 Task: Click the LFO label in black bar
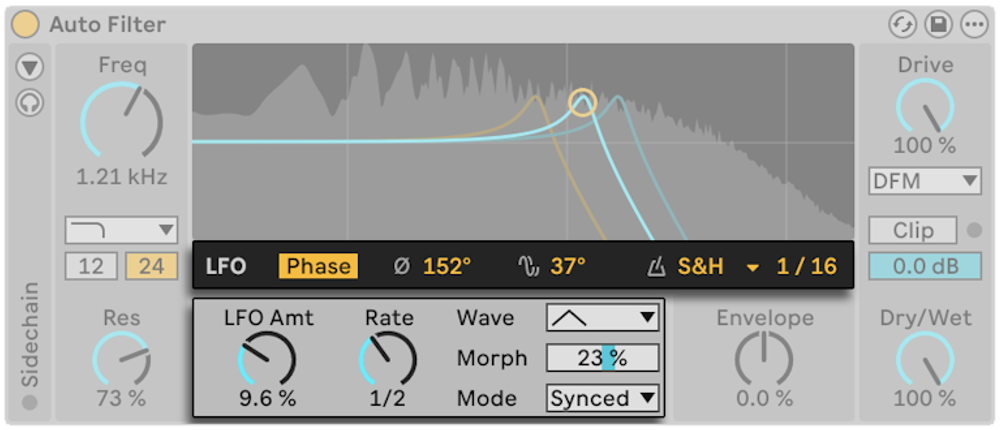coord(226,266)
